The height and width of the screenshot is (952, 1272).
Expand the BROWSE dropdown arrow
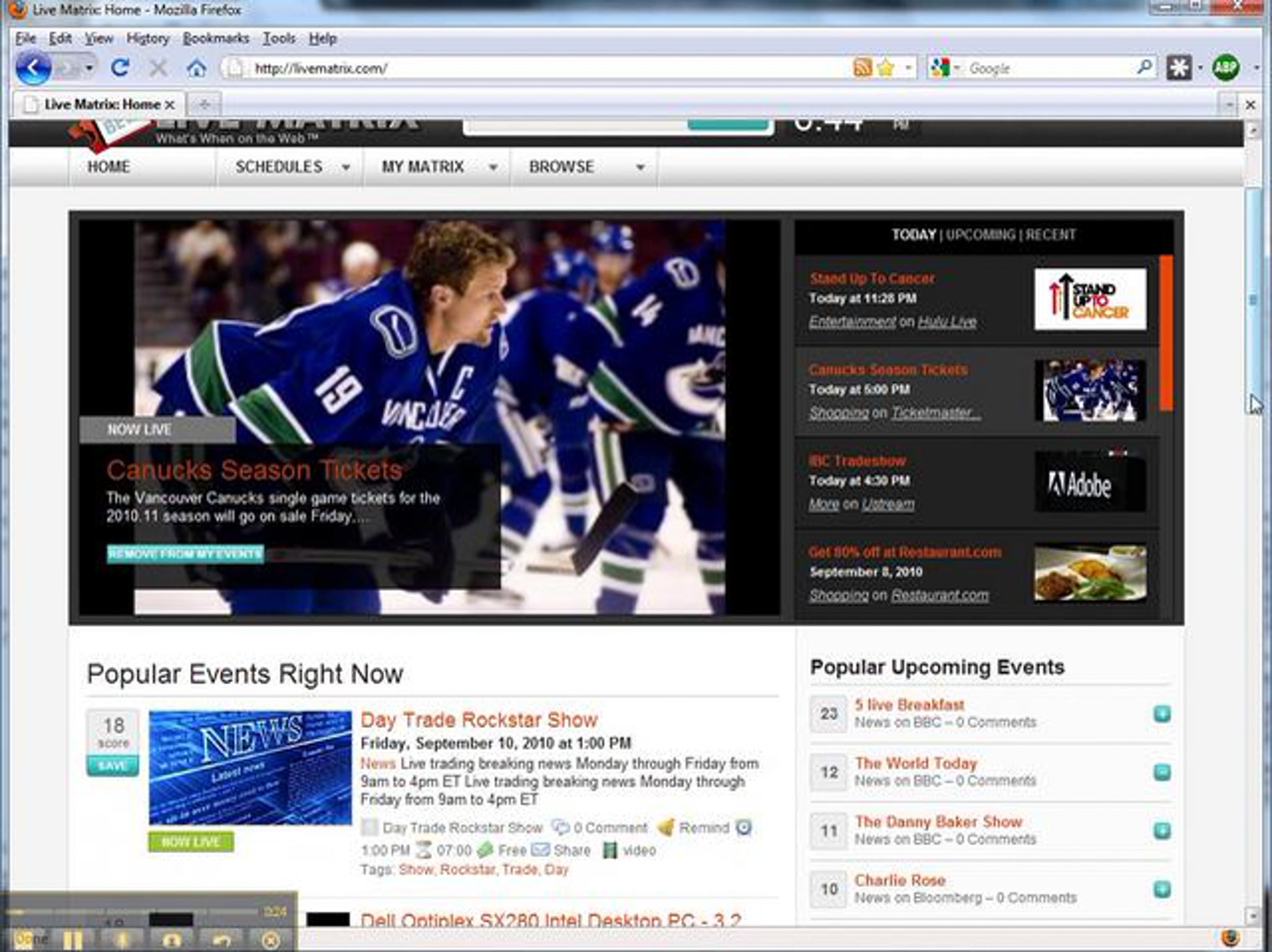640,168
